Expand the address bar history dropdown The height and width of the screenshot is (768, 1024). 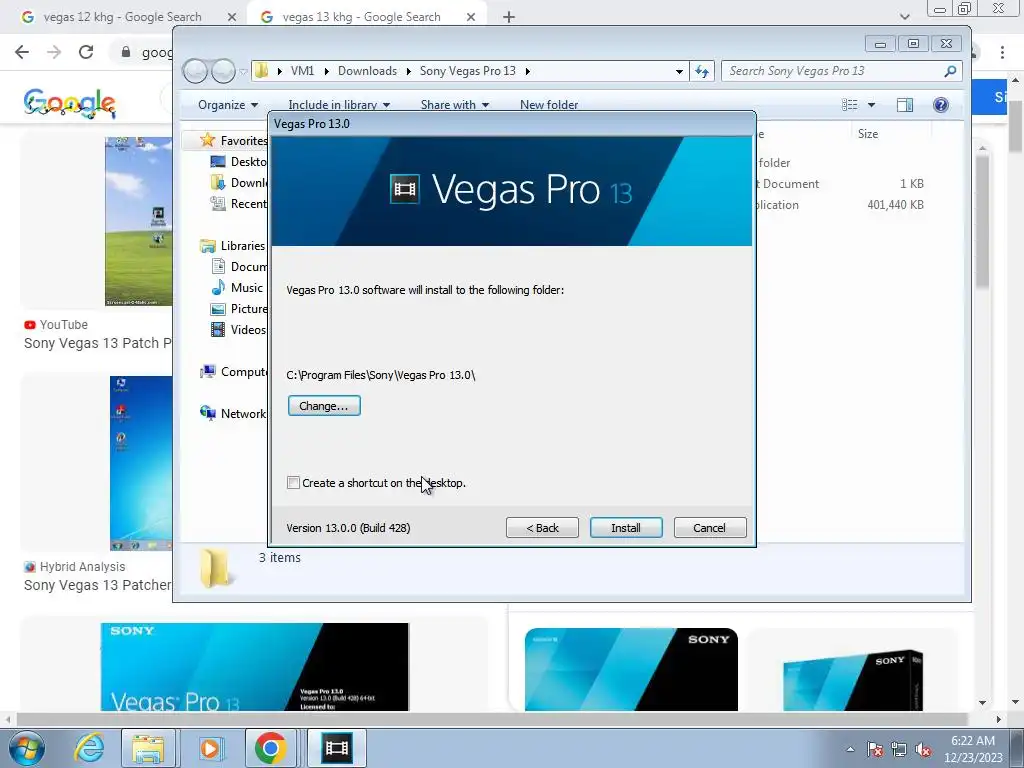(x=679, y=71)
